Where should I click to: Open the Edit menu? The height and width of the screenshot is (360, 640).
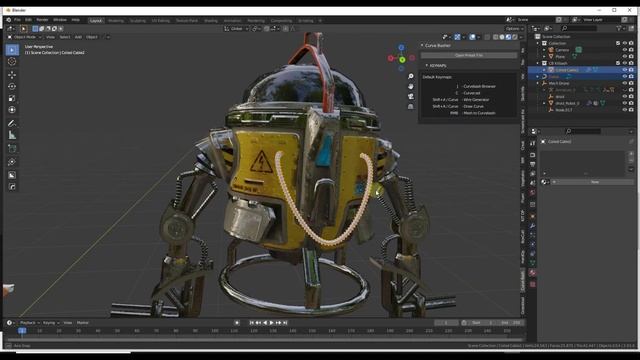pyautogui.click(x=28, y=20)
